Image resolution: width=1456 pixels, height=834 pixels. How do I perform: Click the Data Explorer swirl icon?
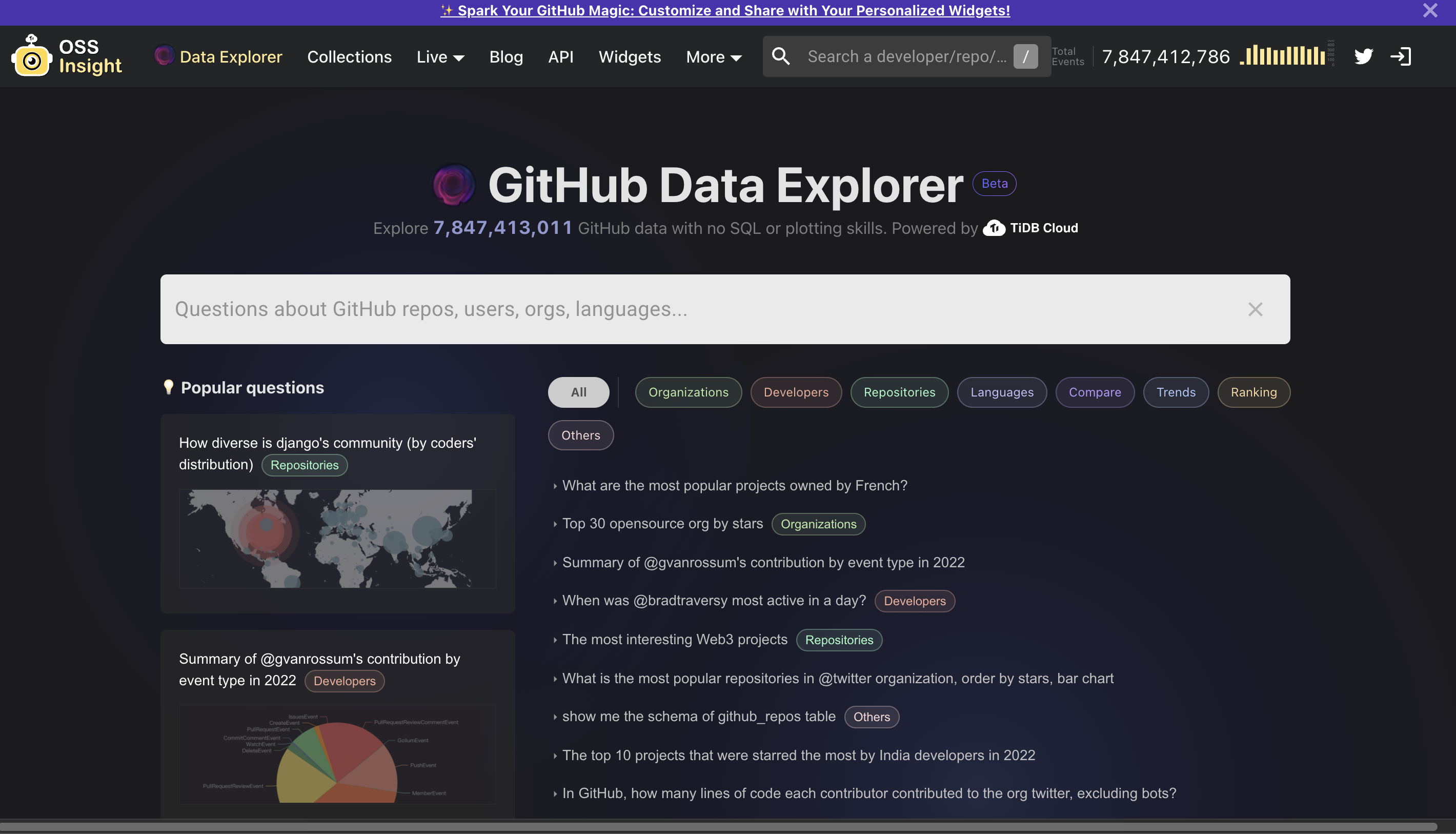pyautogui.click(x=164, y=56)
